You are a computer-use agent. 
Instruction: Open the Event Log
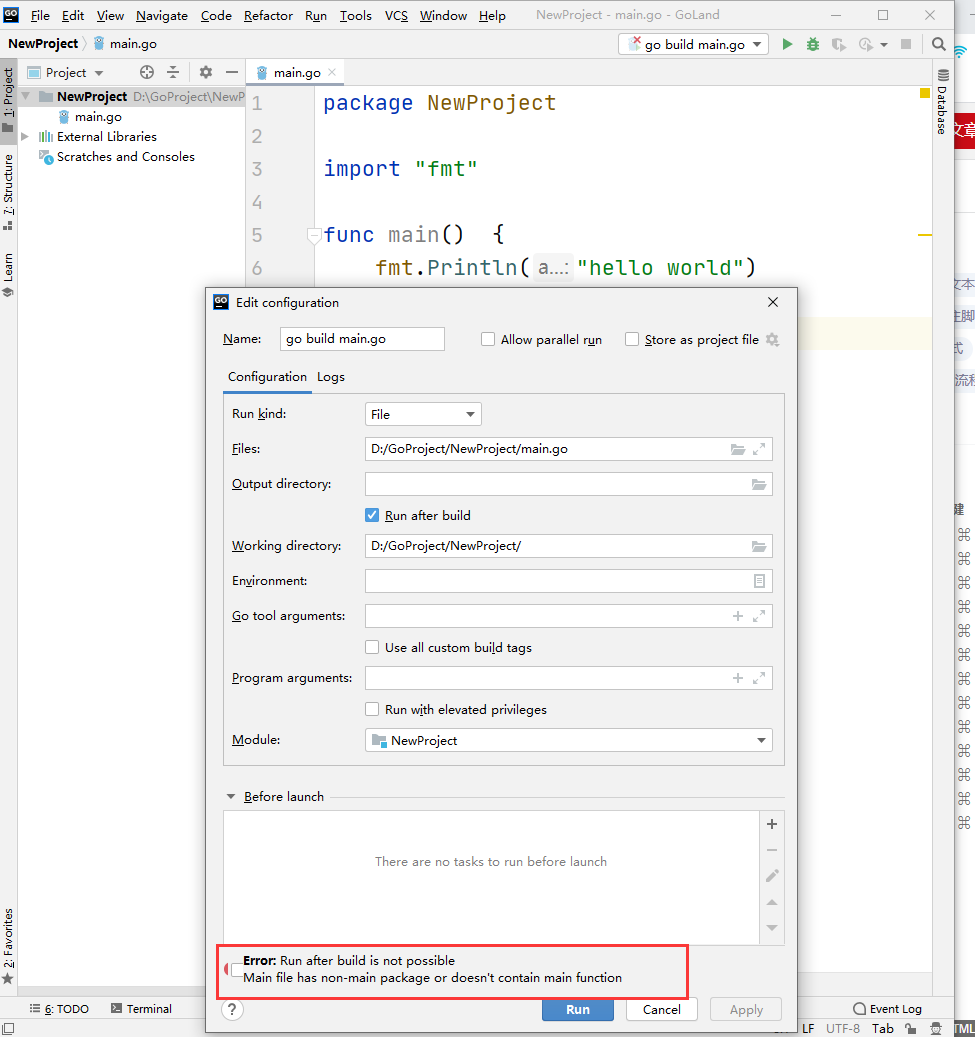(887, 1009)
